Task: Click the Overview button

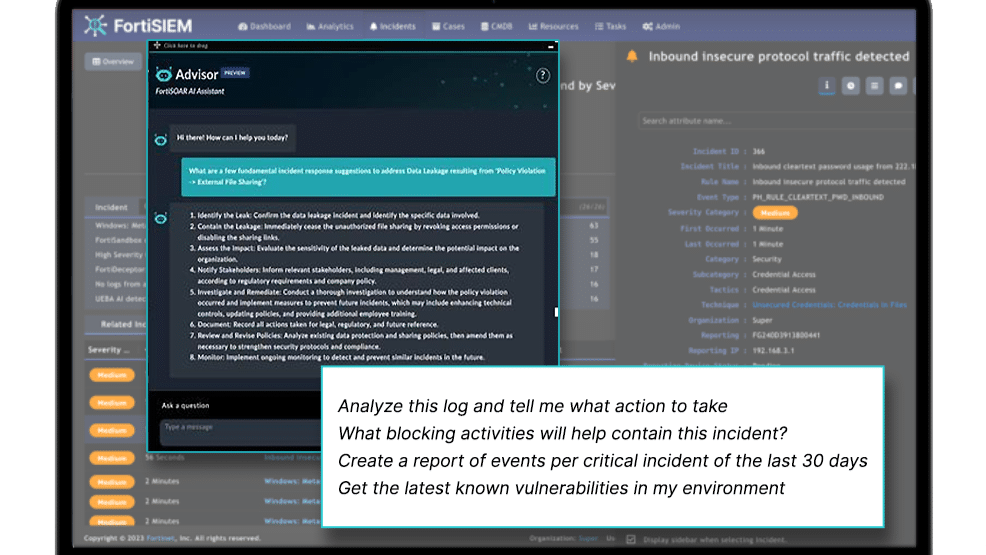Action: (113, 62)
